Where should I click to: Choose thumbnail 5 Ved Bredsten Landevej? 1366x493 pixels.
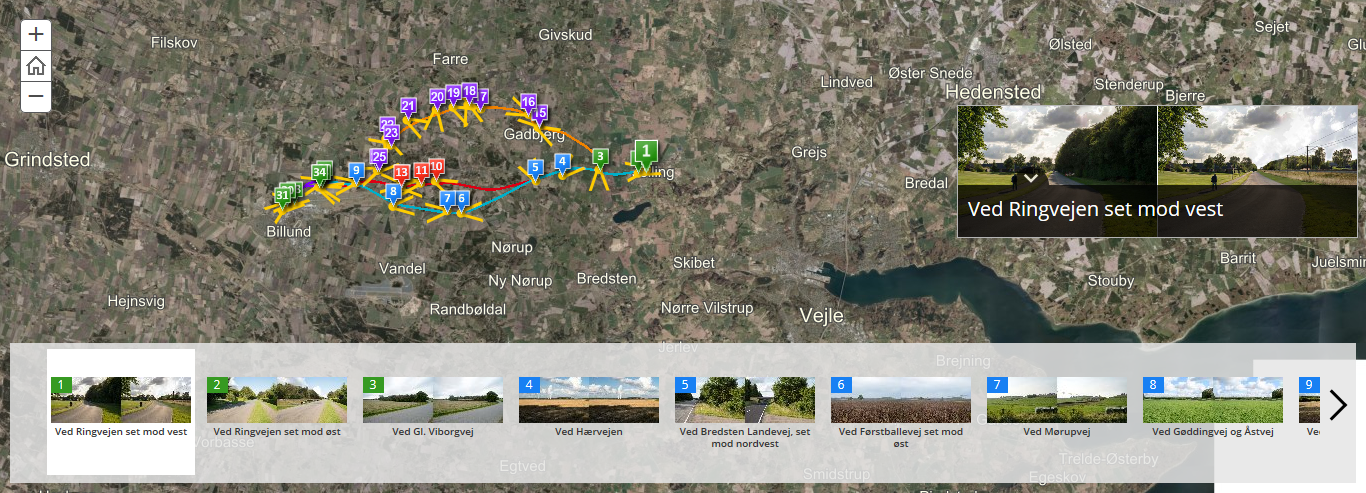[x=745, y=407]
